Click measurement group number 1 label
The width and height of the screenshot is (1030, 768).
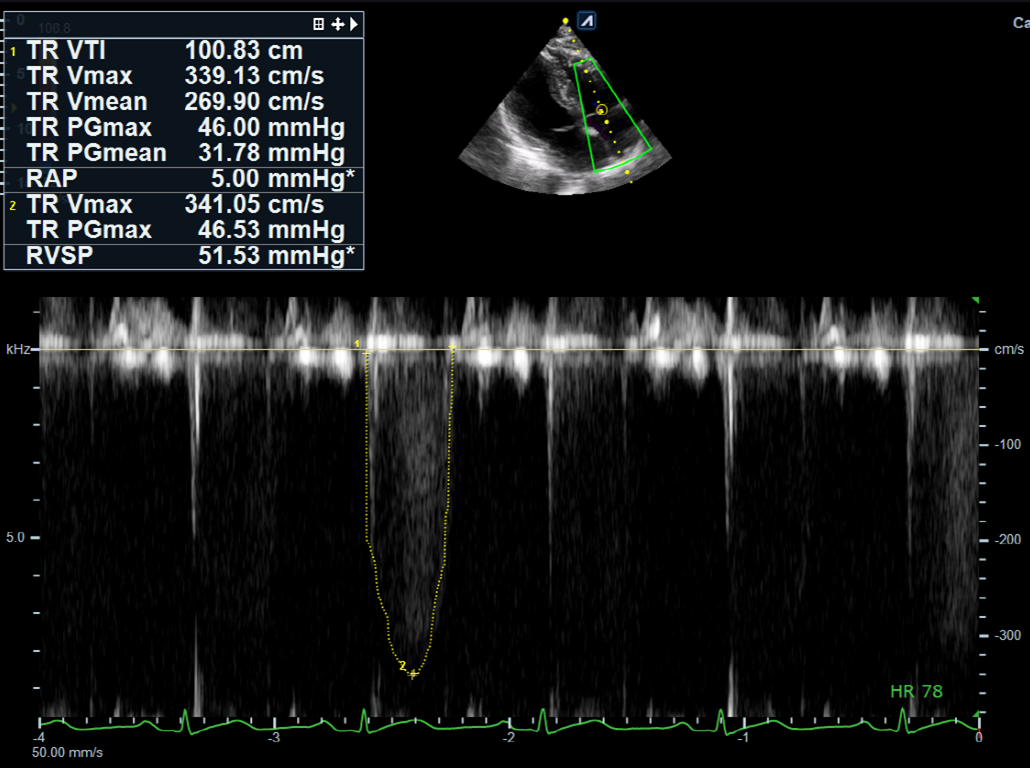(12, 51)
